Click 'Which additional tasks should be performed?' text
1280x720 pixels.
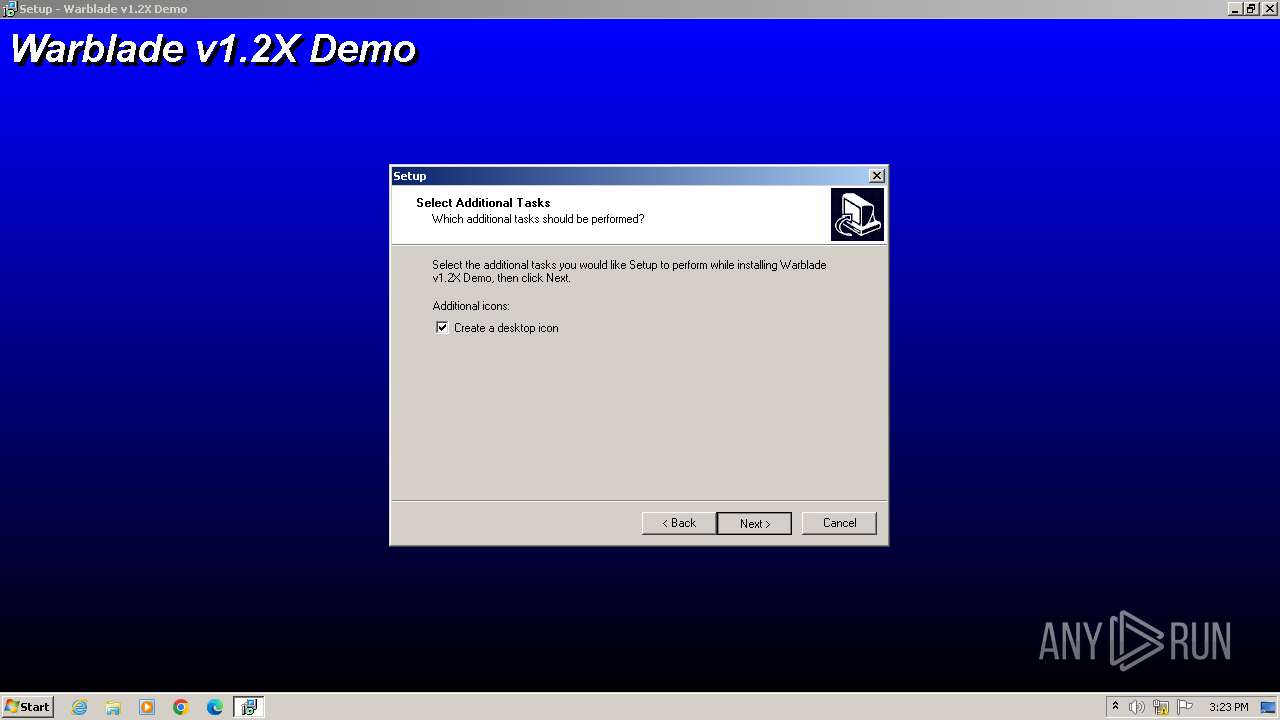tap(538, 219)
